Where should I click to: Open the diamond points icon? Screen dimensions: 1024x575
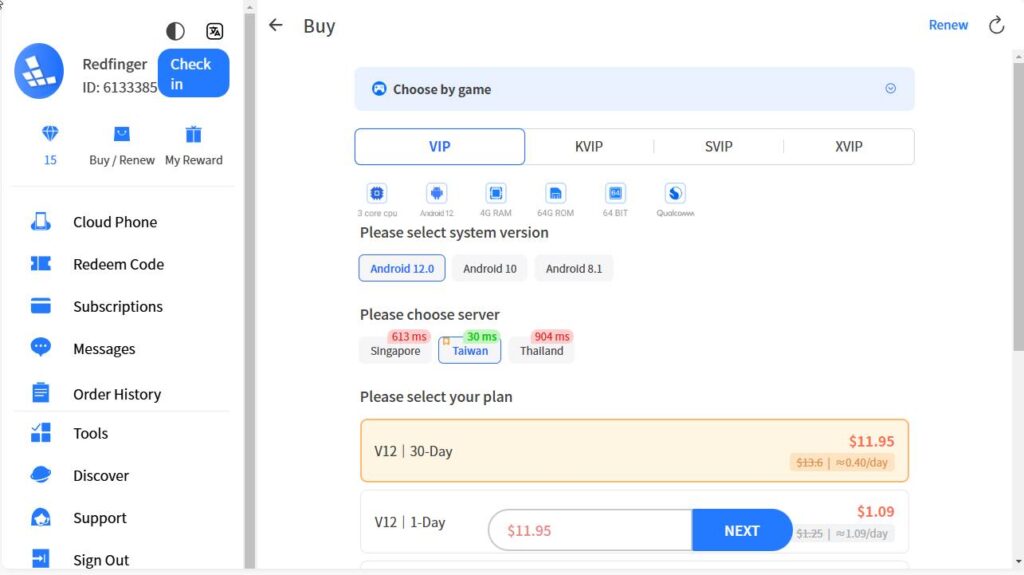pos(50,135)
